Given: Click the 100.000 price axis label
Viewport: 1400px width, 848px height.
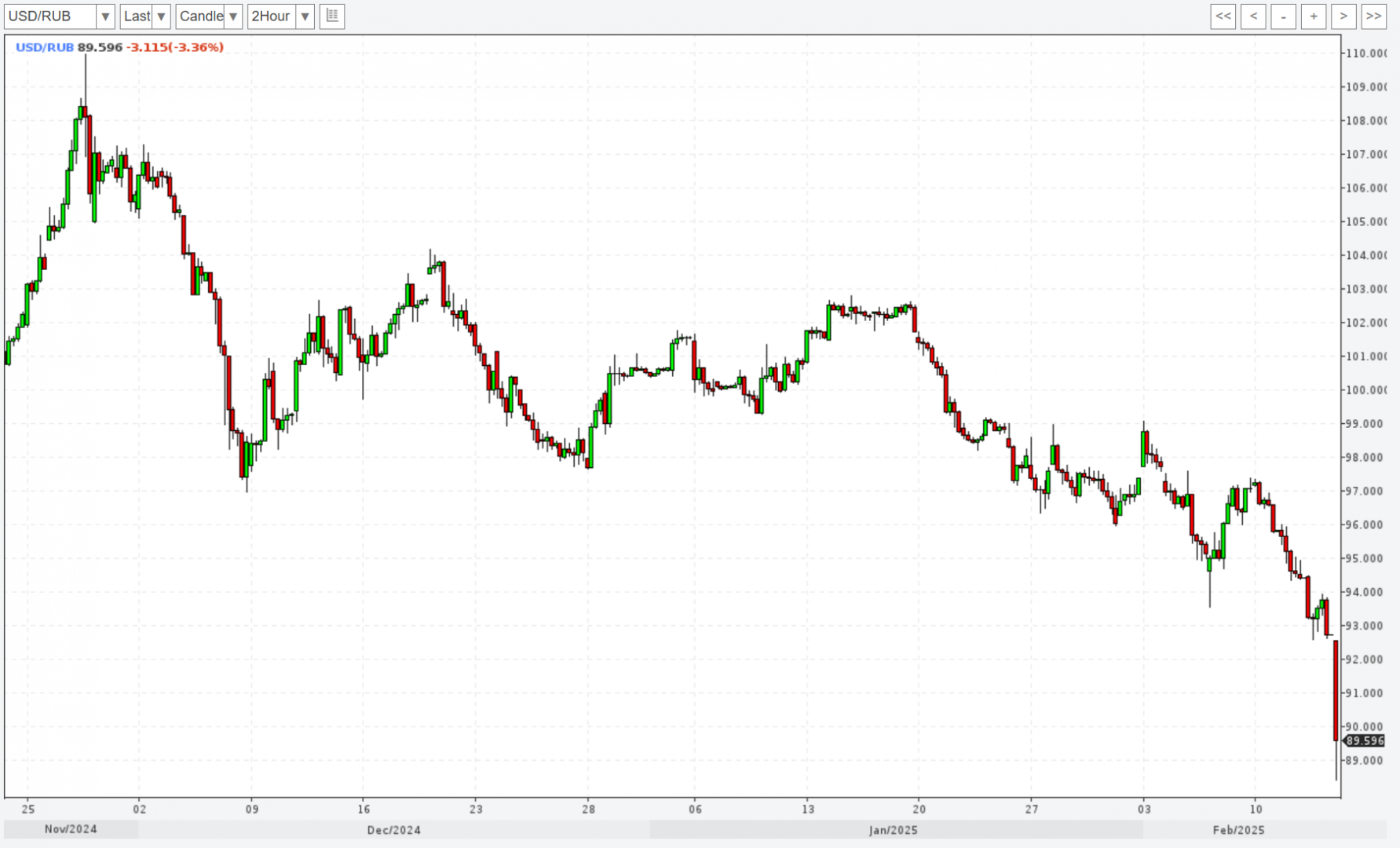Looking at the screenshot, I should click(x=1365, y=390).
